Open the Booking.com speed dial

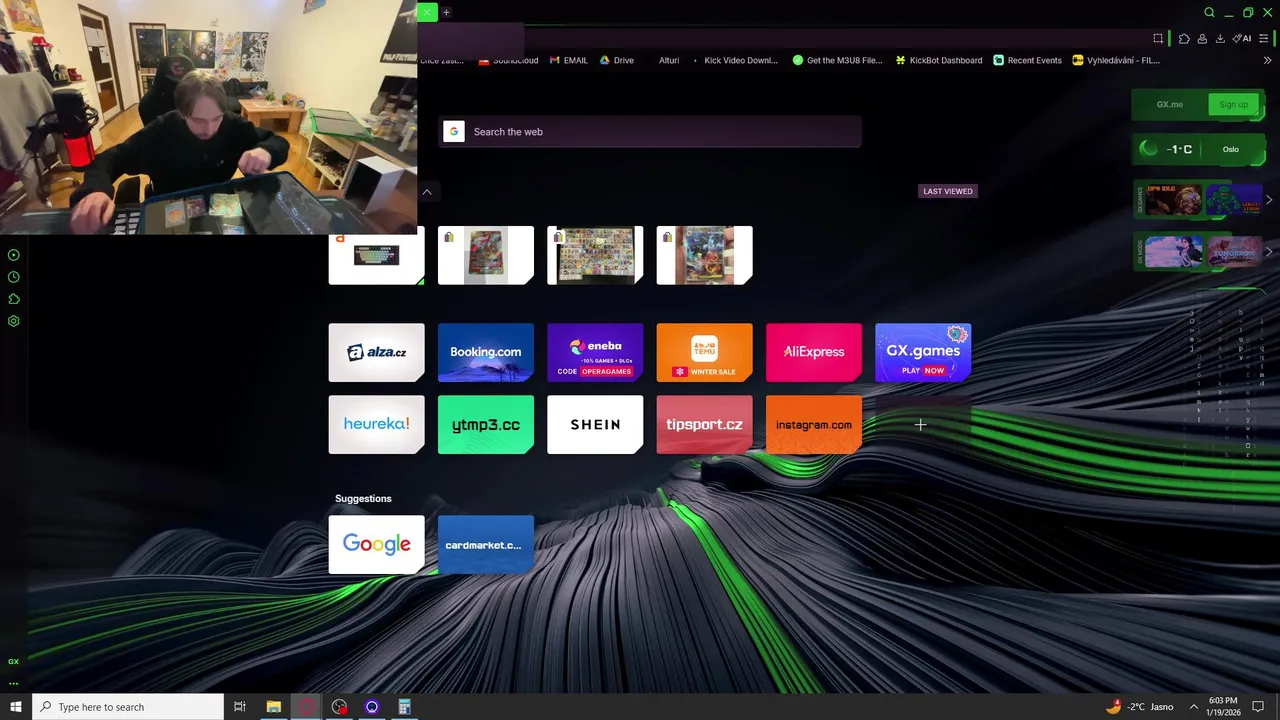pyautogui.click(x=485, y=352)
